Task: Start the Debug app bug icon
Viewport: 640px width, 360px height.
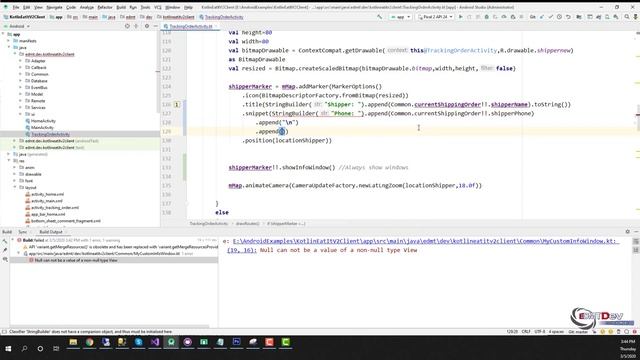Action: pyautogui.click(x=487, y=17)
